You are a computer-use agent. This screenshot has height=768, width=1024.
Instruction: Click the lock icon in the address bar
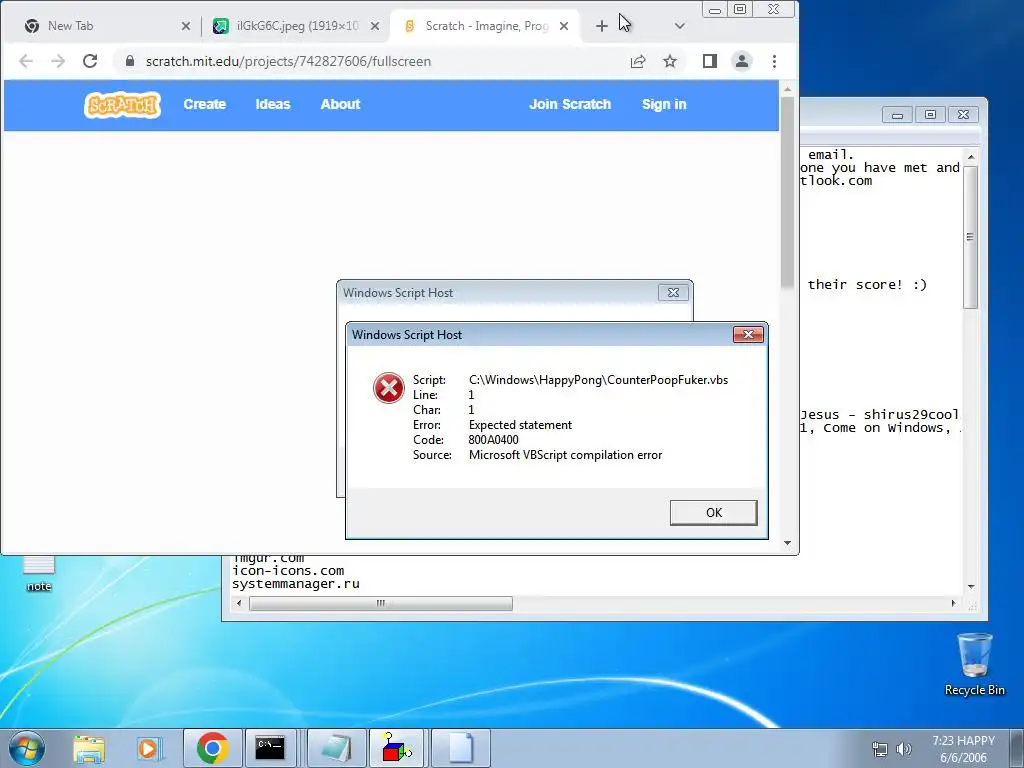(130, 61)
